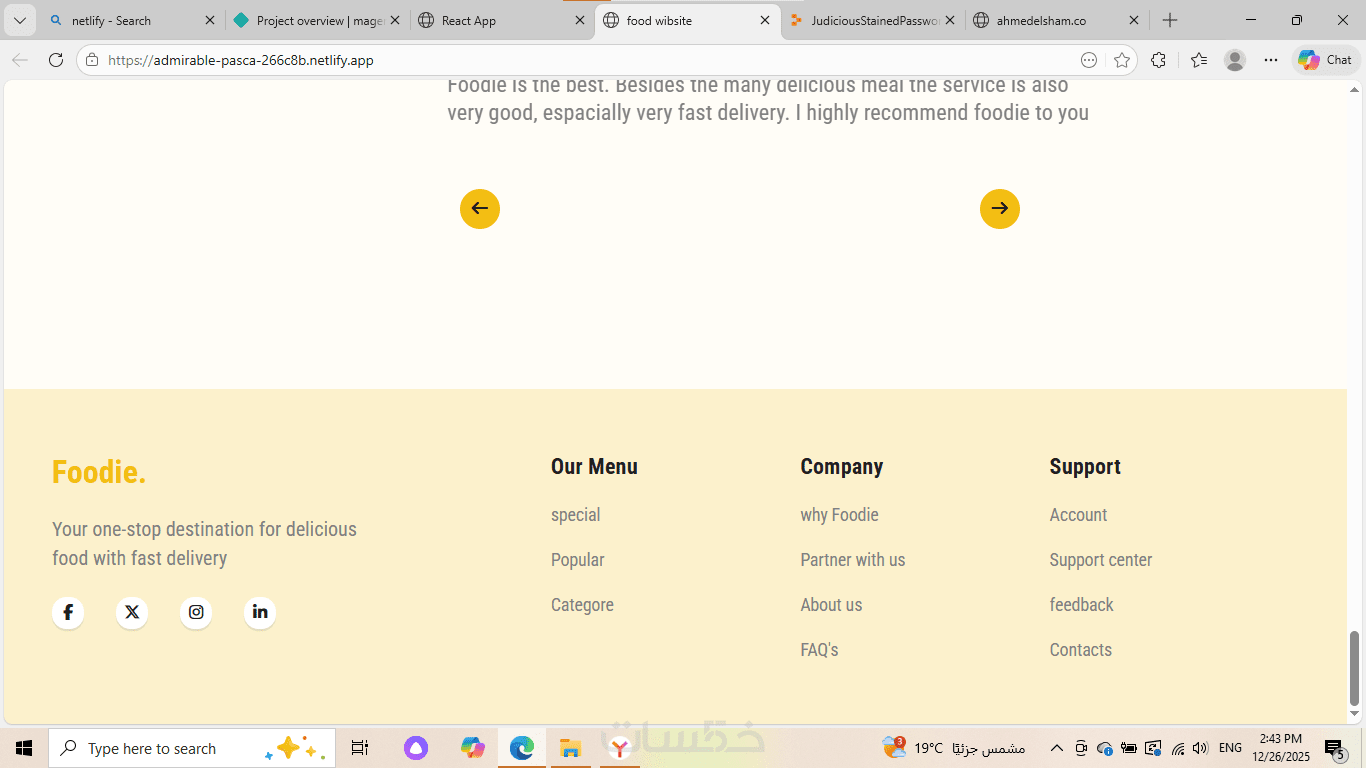Open Settings and more ellipsis menu
The image size is (1366, 768).
pyautogui.click(x=1271, y=60)
